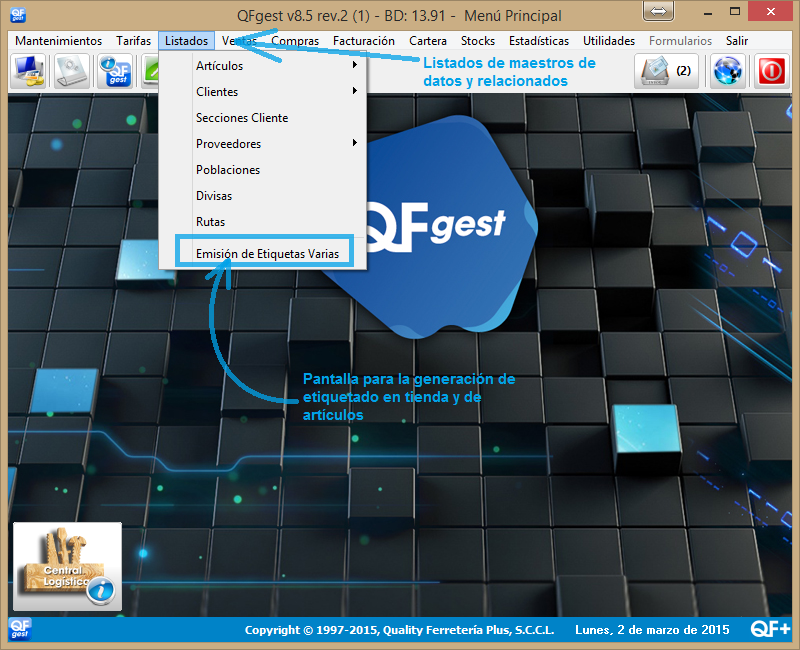Image resolution: width=800 pixels, height=650 pixels.
Task: Click the QF+ logo in status bar
Action: (770, 629)
